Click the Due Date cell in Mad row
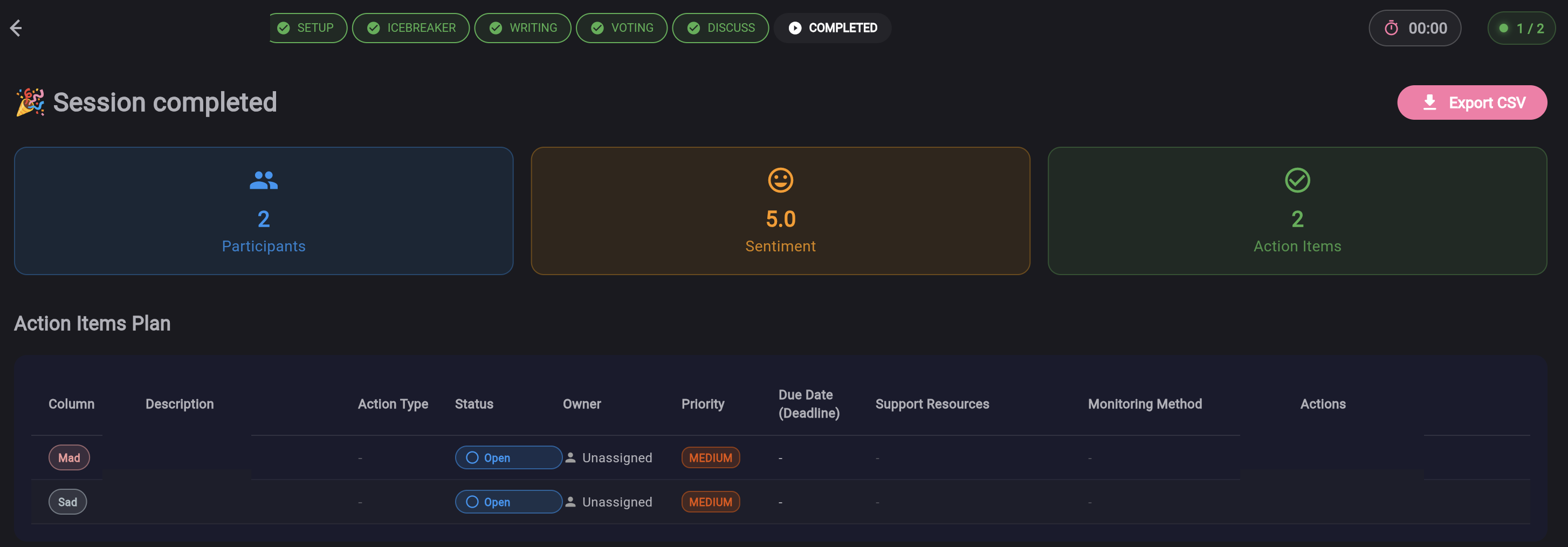Viewport: 1568px width, 547px height. (x=780, y=457)
